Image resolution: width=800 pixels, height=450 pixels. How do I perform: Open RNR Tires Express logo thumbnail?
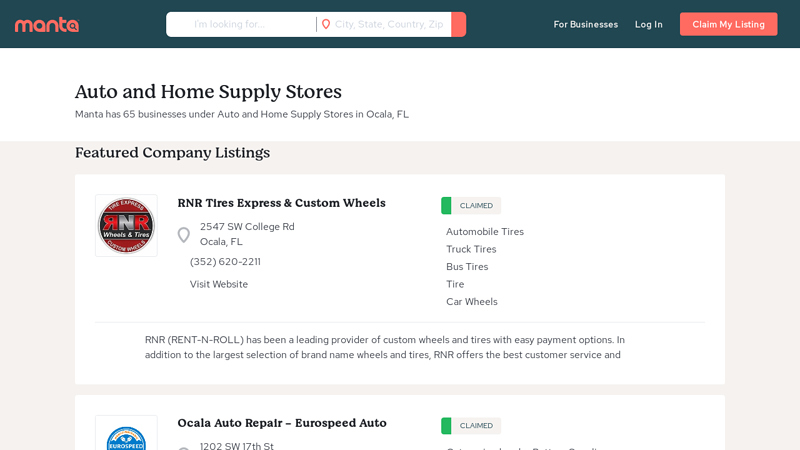(x=126, y=226)
